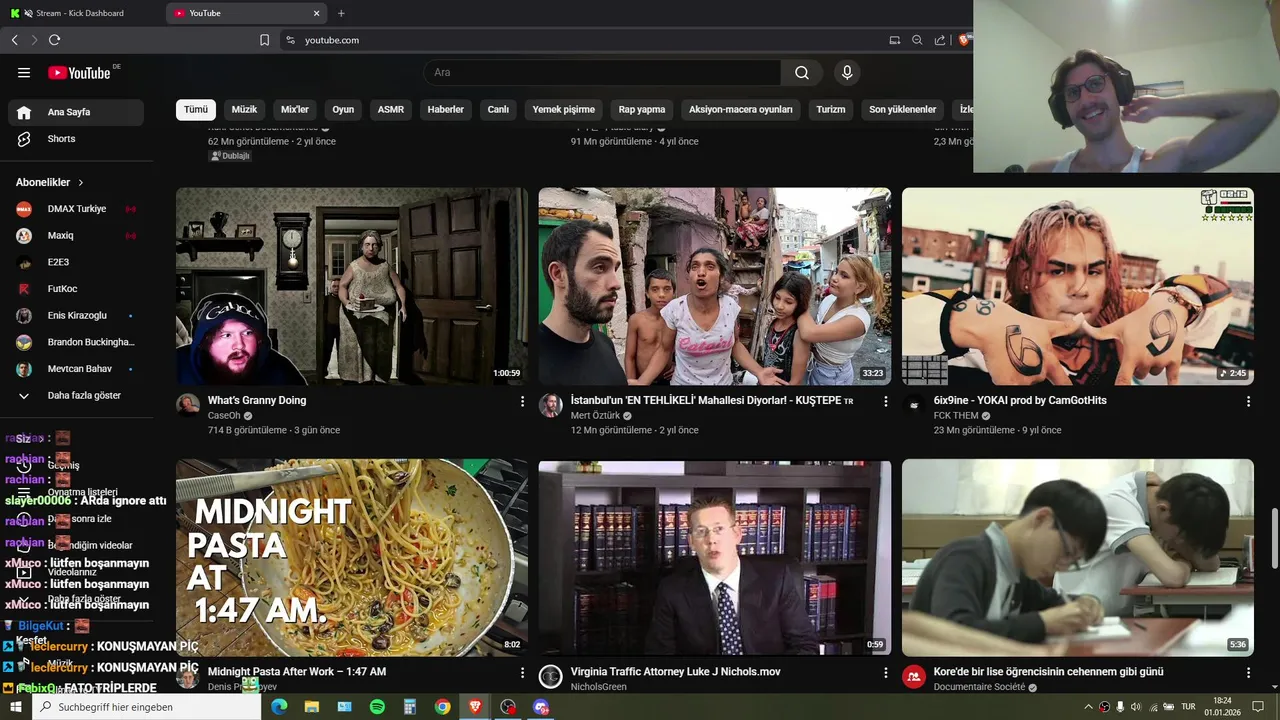Open DMAX Türkiye subscription channel
Screen dimensions: 1280x720
[76, 209]
